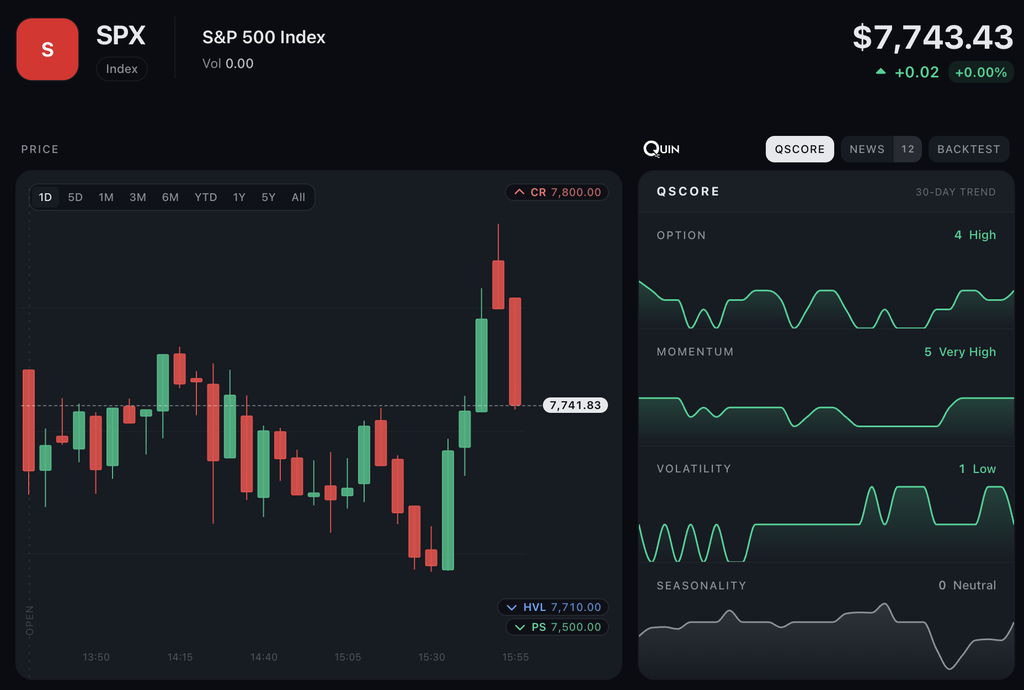This screenshot has width=1024, height=690.
Task: Click the green up-arrow price change icon
Action: click(x=880, y=72)
